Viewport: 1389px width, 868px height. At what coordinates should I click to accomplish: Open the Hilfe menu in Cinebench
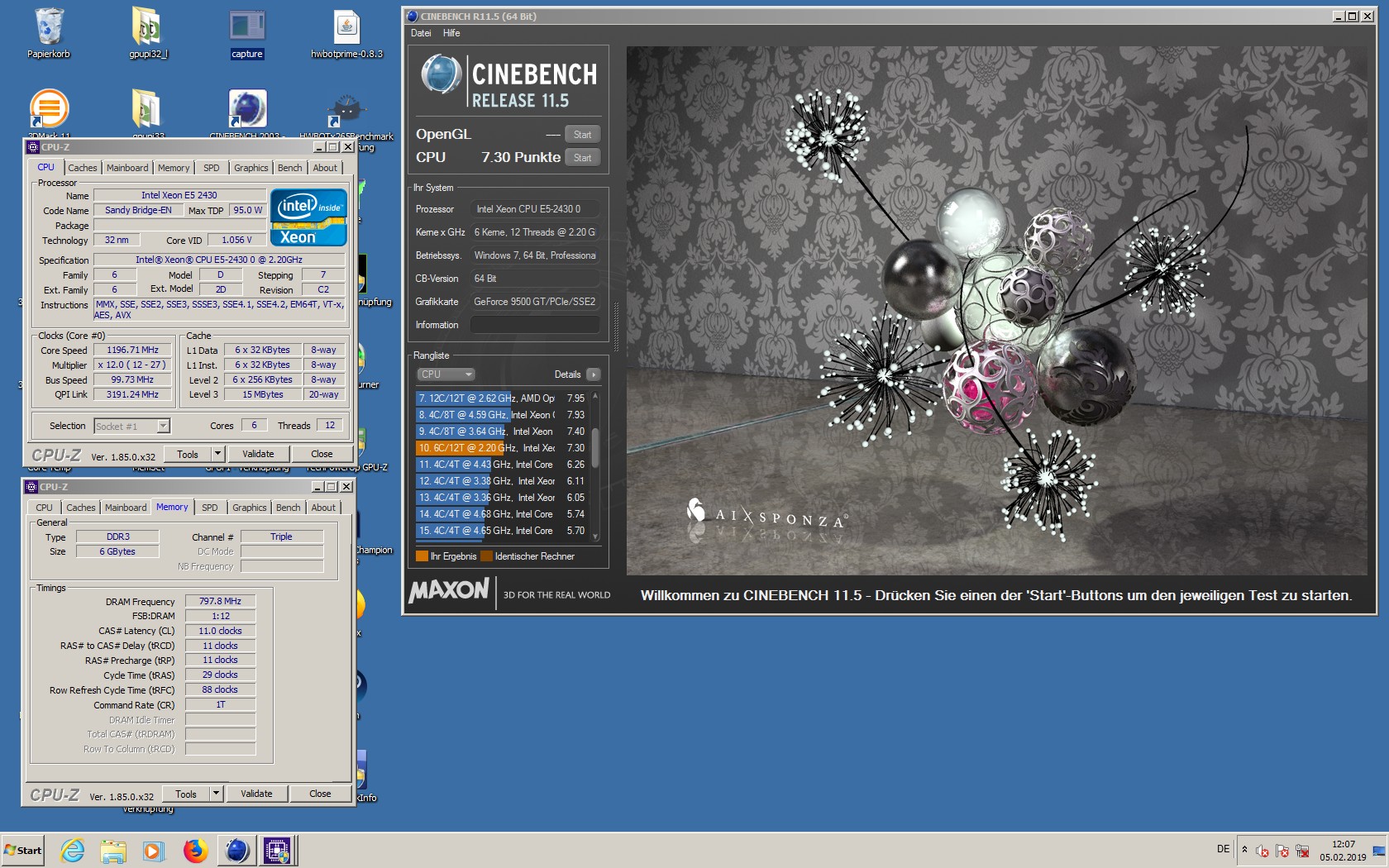coord(451,33)
